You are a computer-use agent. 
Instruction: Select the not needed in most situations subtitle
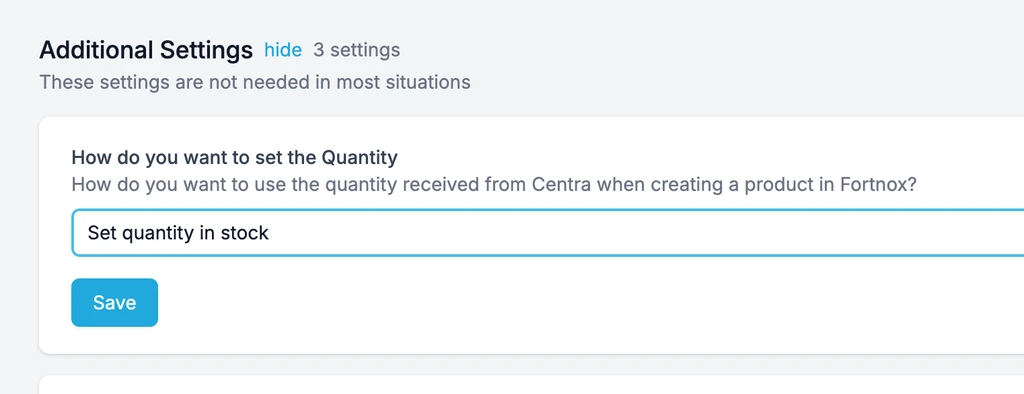(x=255, y=82)
